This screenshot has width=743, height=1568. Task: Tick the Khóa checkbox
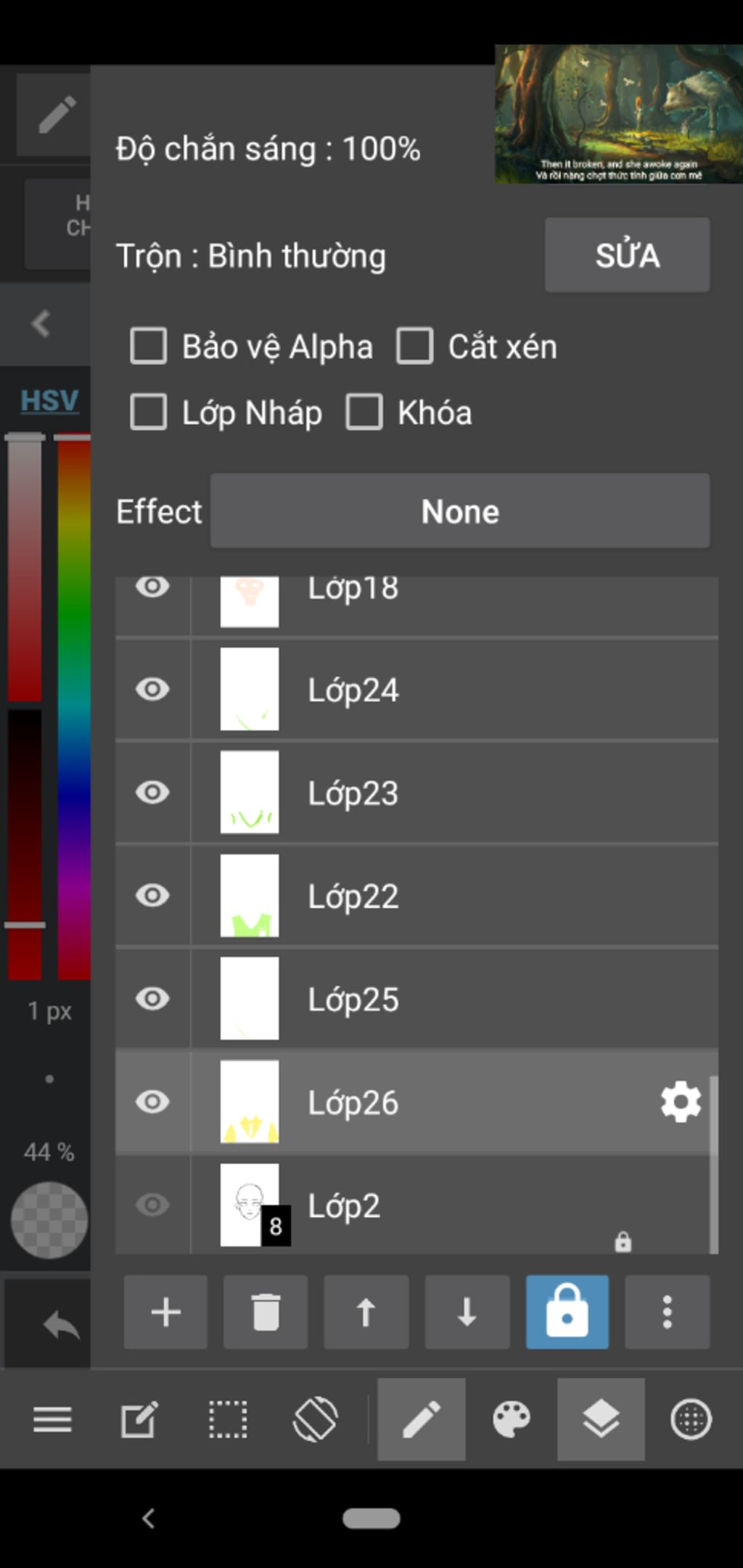tap(364, 413)
